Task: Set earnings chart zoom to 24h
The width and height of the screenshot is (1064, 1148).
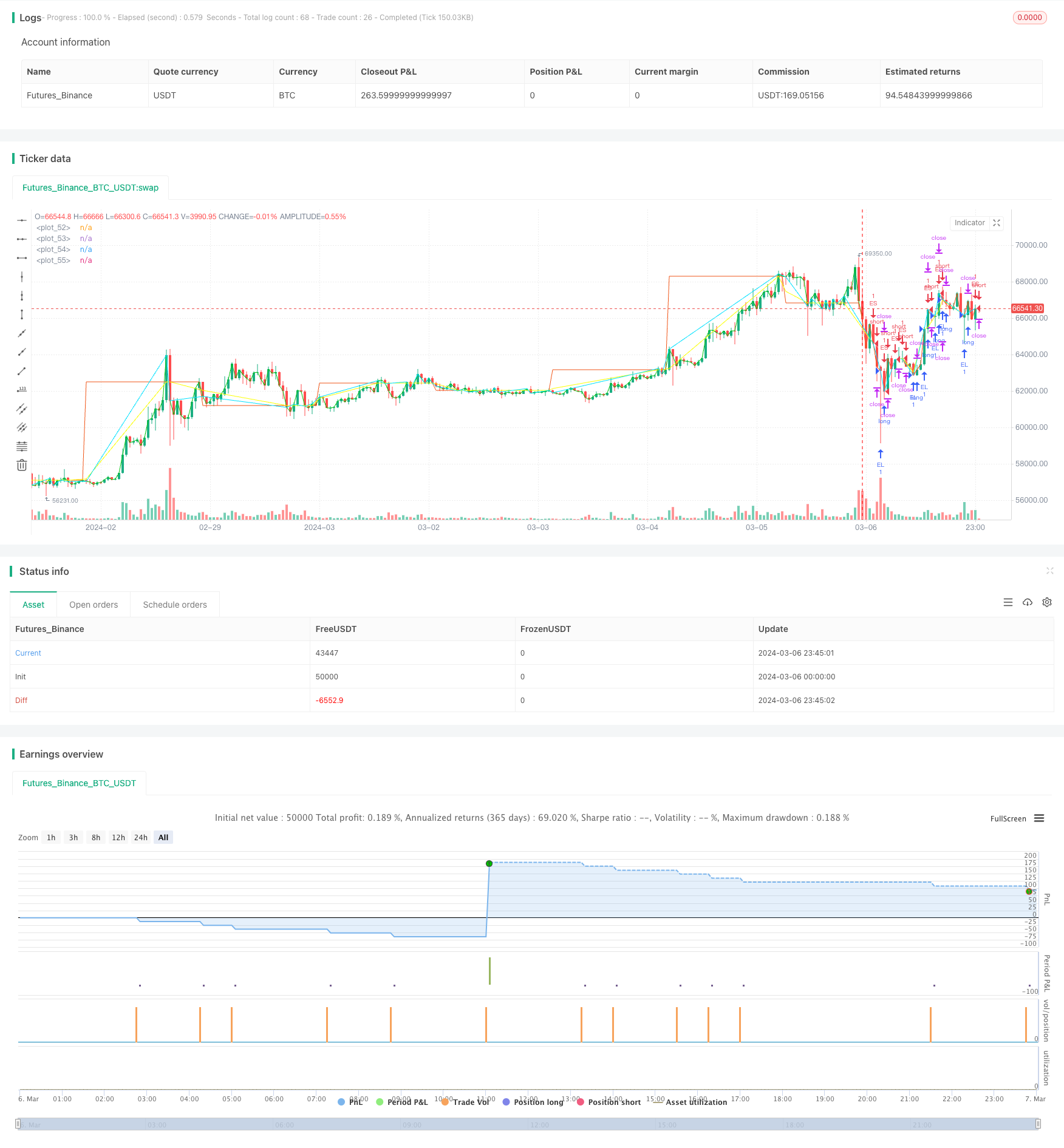Action: click(141, 837)
